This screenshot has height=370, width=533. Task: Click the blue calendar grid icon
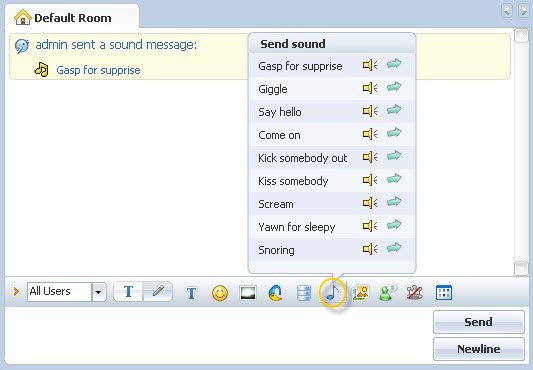[444, 292]
